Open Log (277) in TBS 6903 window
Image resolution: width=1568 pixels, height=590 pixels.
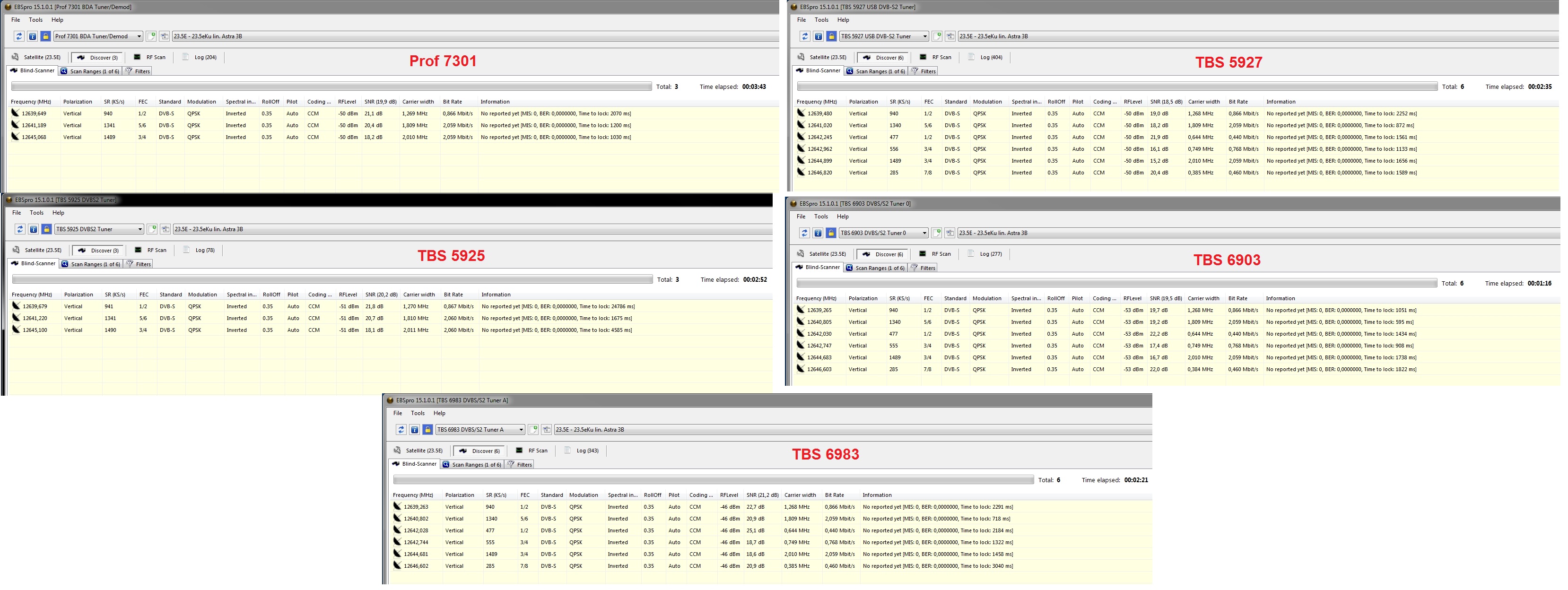click(x=985, y=254)
